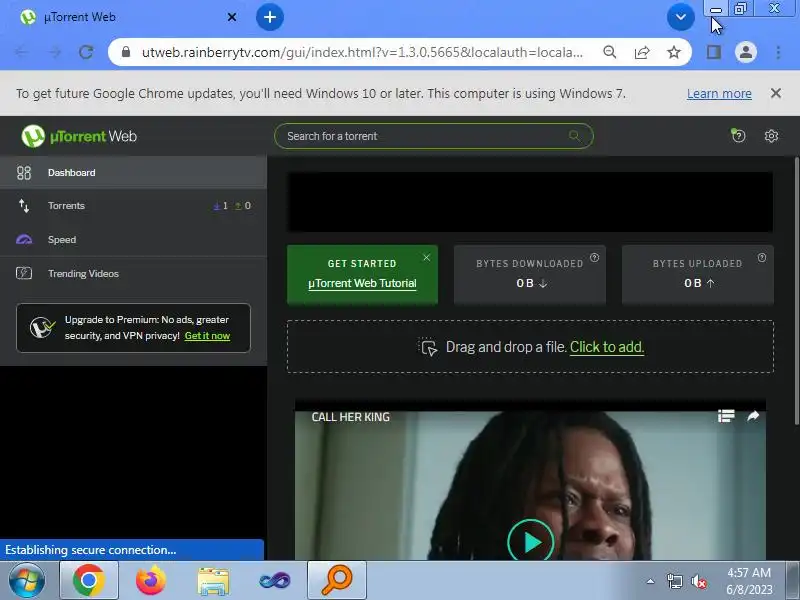Screen dimensions: 800x600
Task: Click the drag and drop file icon
Action: tap(428, 347)
